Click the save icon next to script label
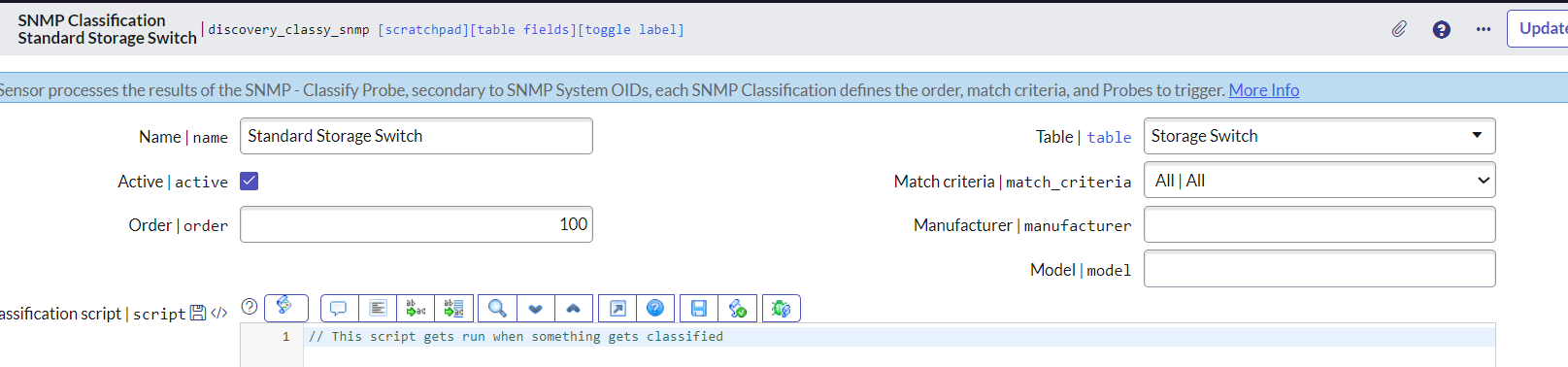Image resolution: width=1568 pixels, height=367 pixels. point(198,313)
